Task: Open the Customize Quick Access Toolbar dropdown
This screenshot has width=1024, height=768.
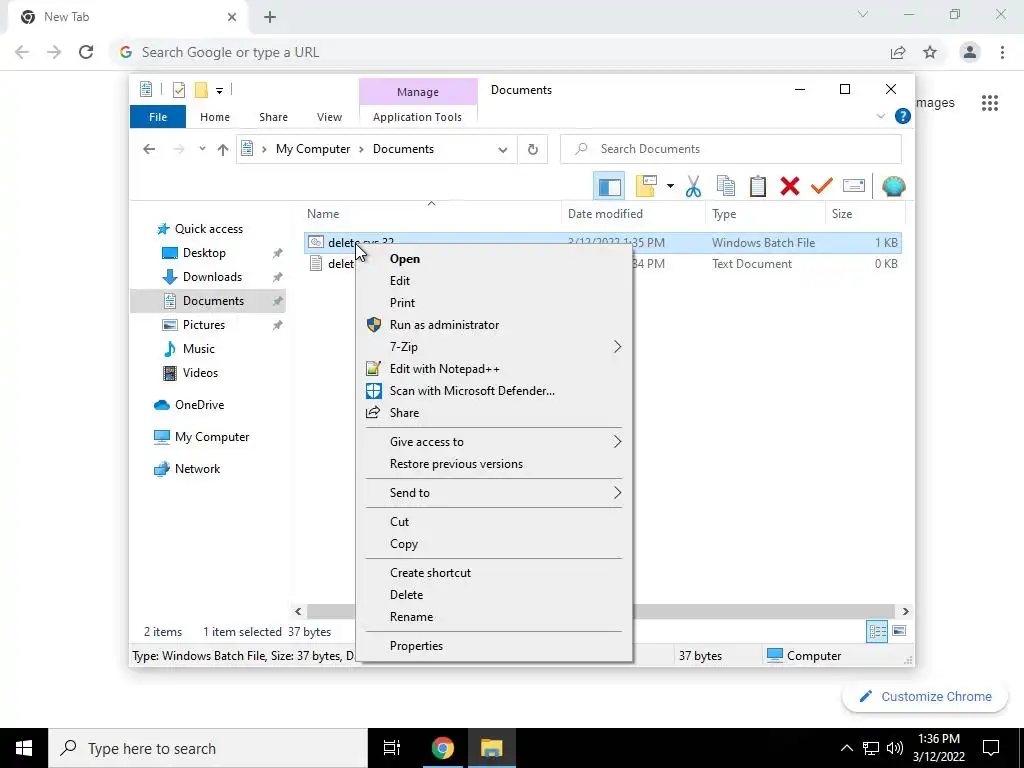Action: click(x=219, y=91)
